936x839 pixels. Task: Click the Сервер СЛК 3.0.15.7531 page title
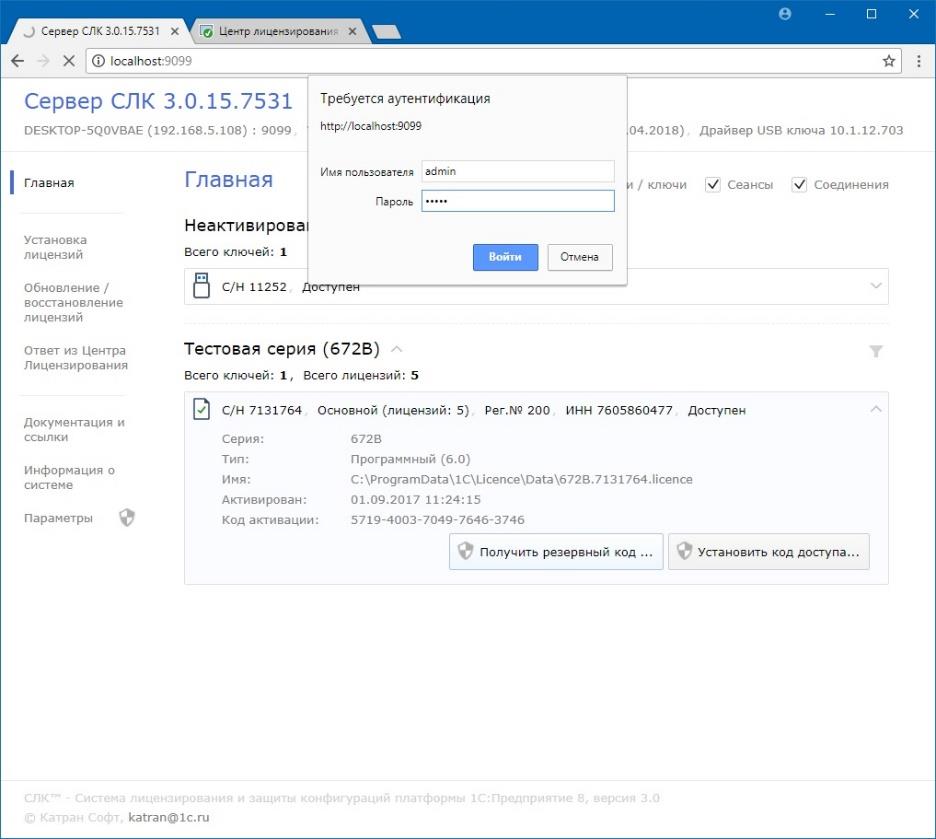coord(158,101)
